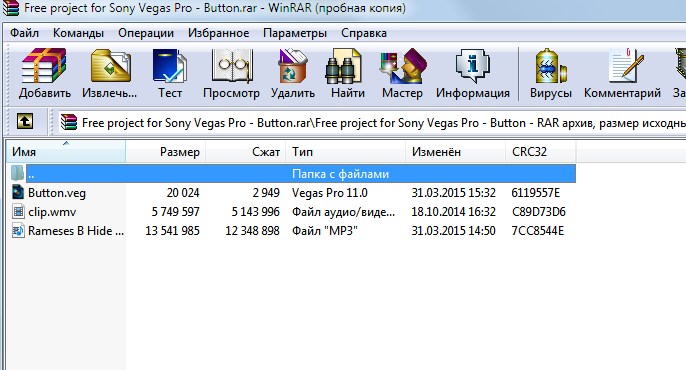
Task: Select the Button.veg file name
Action: click(x=57, y=193)
